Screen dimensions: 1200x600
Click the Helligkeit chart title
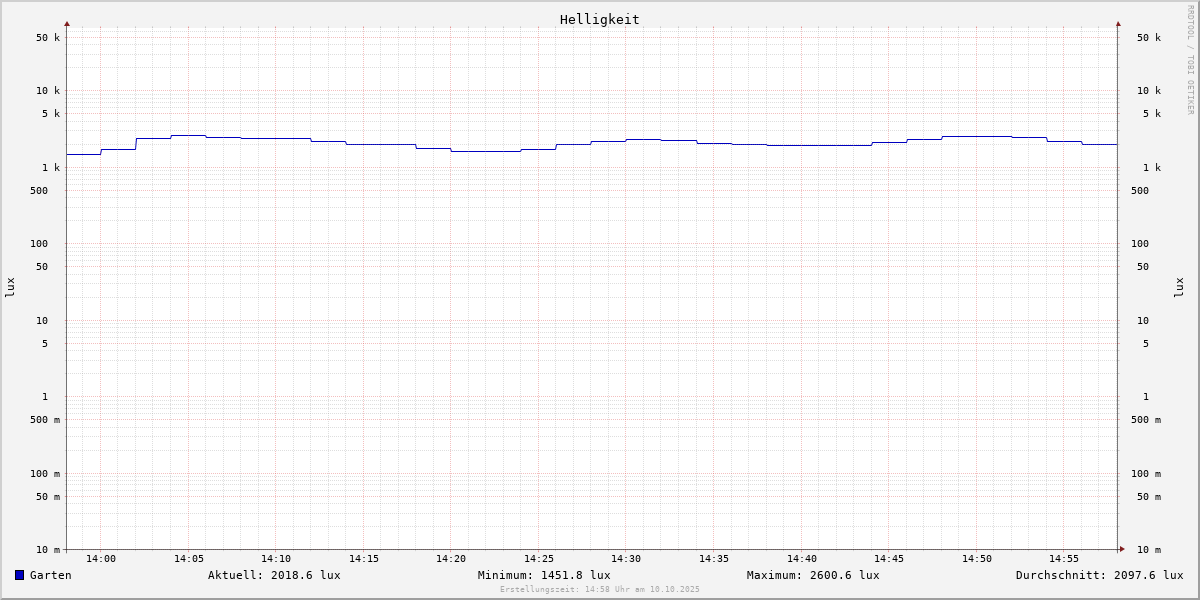[599, 19]
